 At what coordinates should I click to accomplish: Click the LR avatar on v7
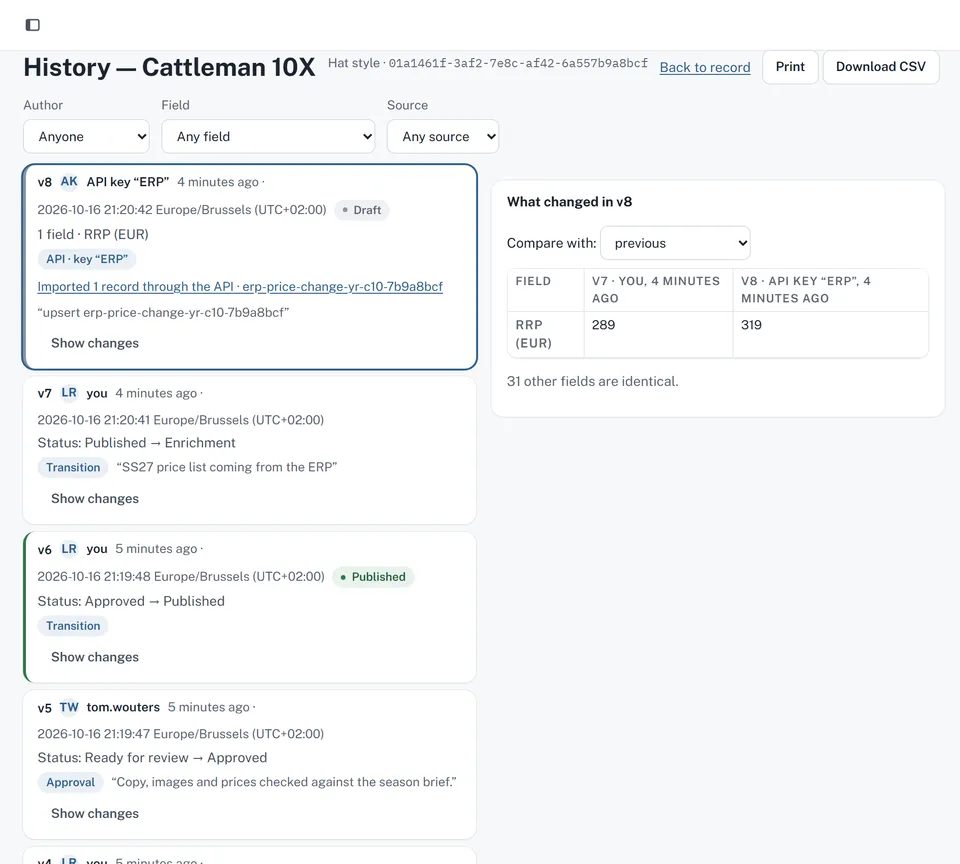pos(69,393)
